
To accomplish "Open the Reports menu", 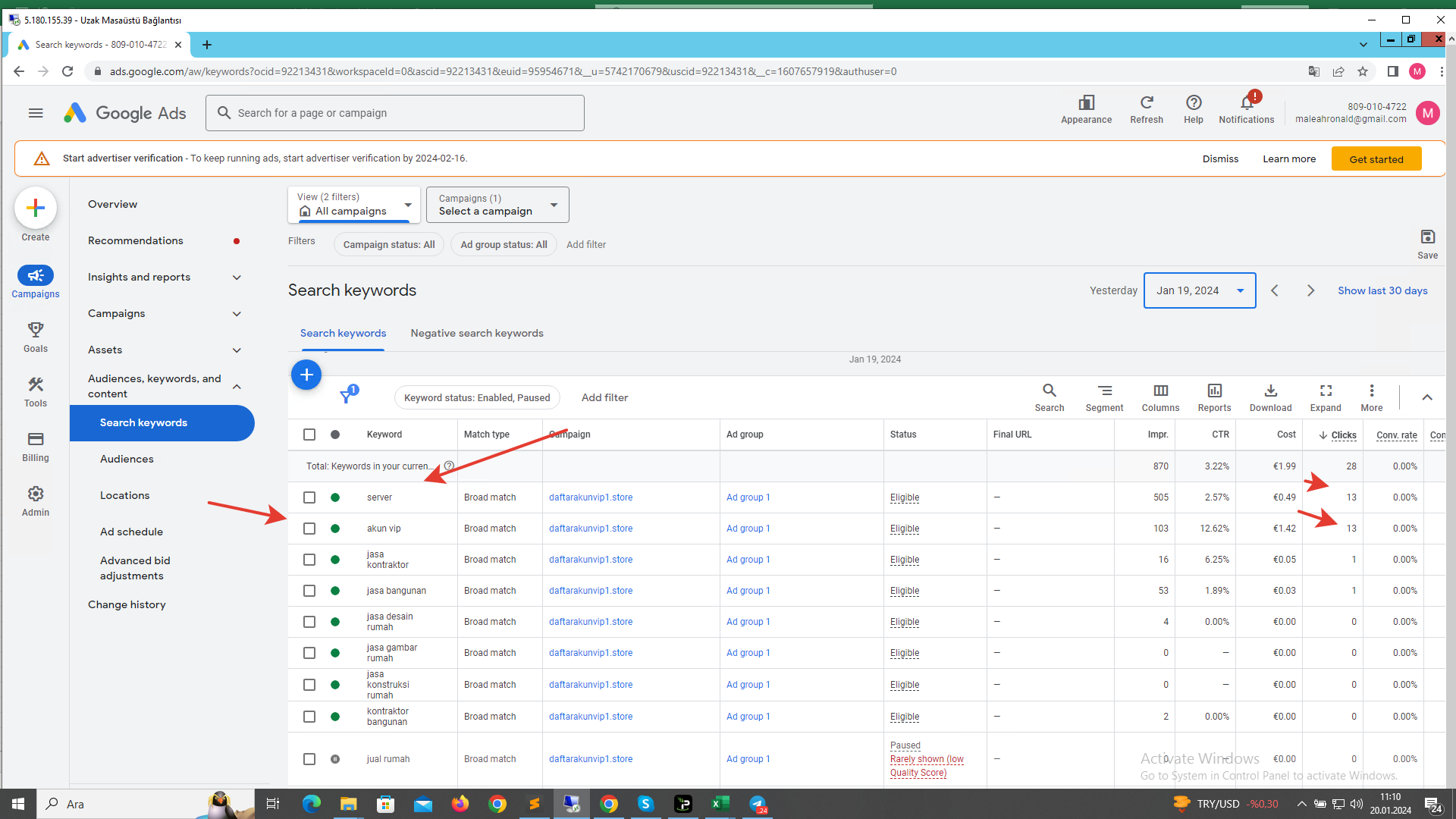I will 1214,397.
